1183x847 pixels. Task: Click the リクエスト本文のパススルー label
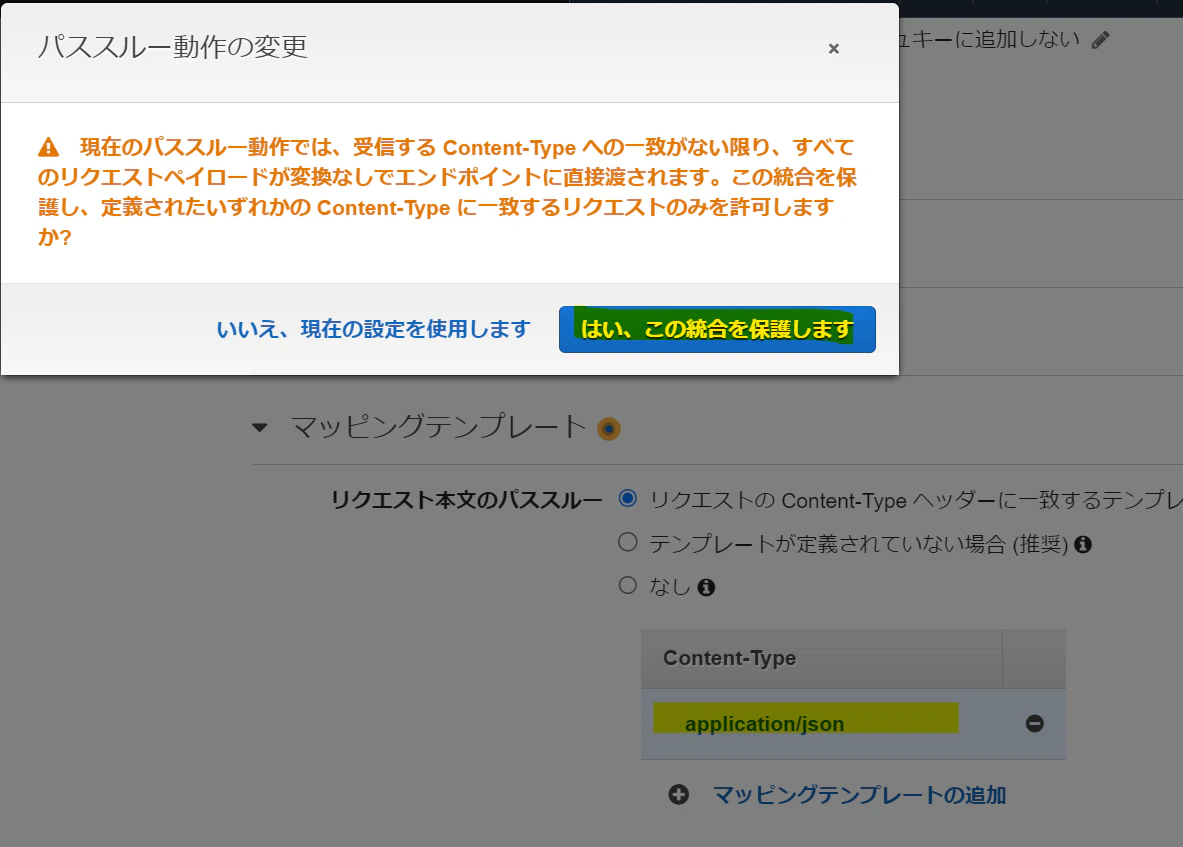pyautogui.click(x=466, y=500)
